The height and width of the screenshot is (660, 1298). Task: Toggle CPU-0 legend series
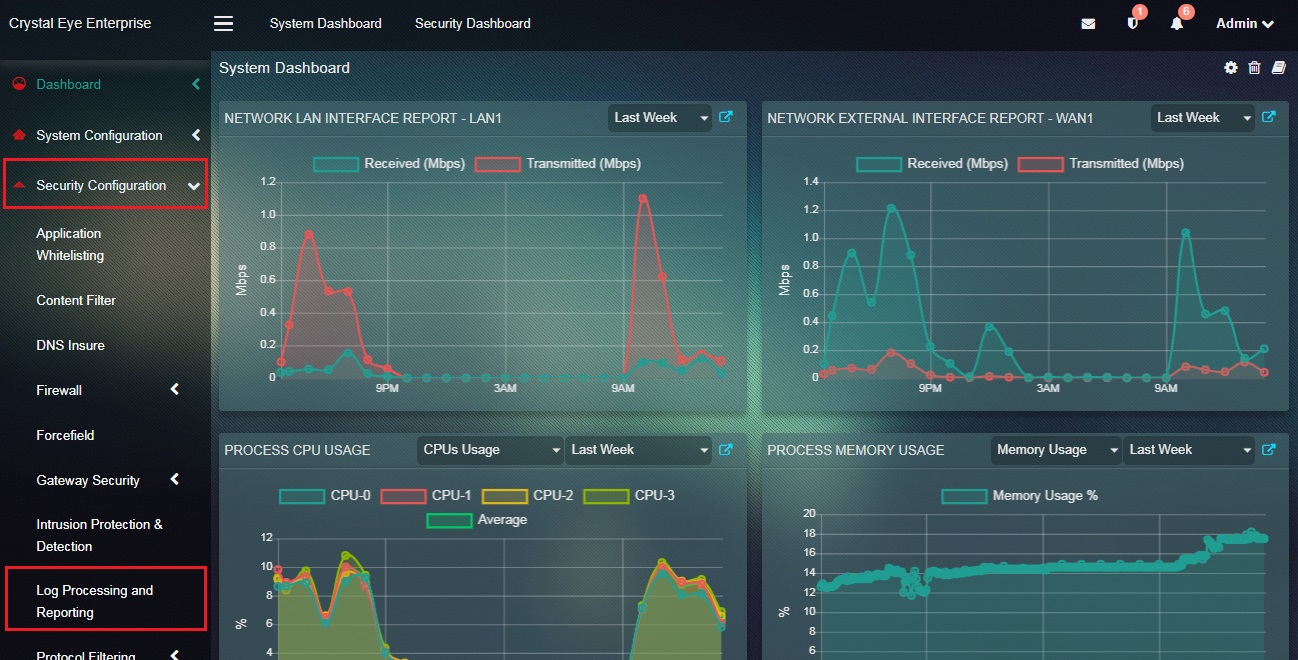click(325, 496)
